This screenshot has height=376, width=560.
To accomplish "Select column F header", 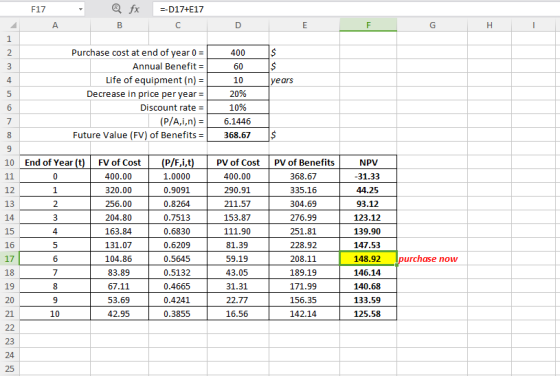I will tap(368, 25).
